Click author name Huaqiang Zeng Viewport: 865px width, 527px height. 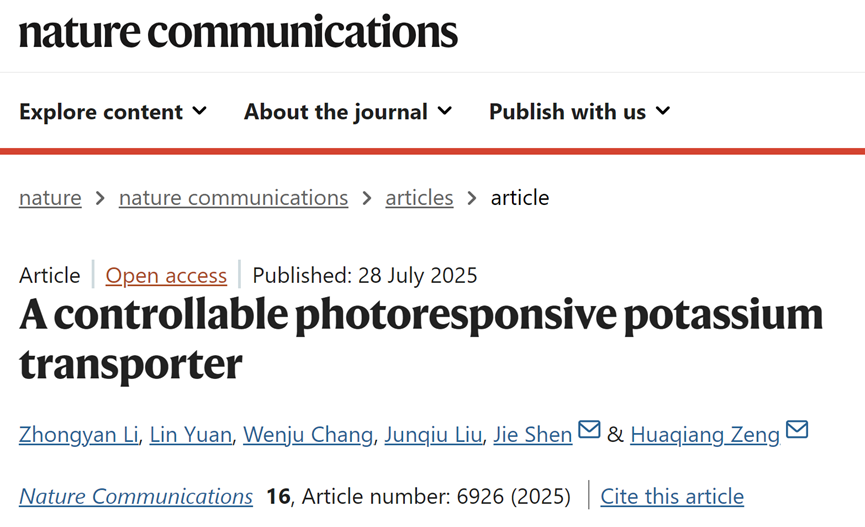pos(705,434)
